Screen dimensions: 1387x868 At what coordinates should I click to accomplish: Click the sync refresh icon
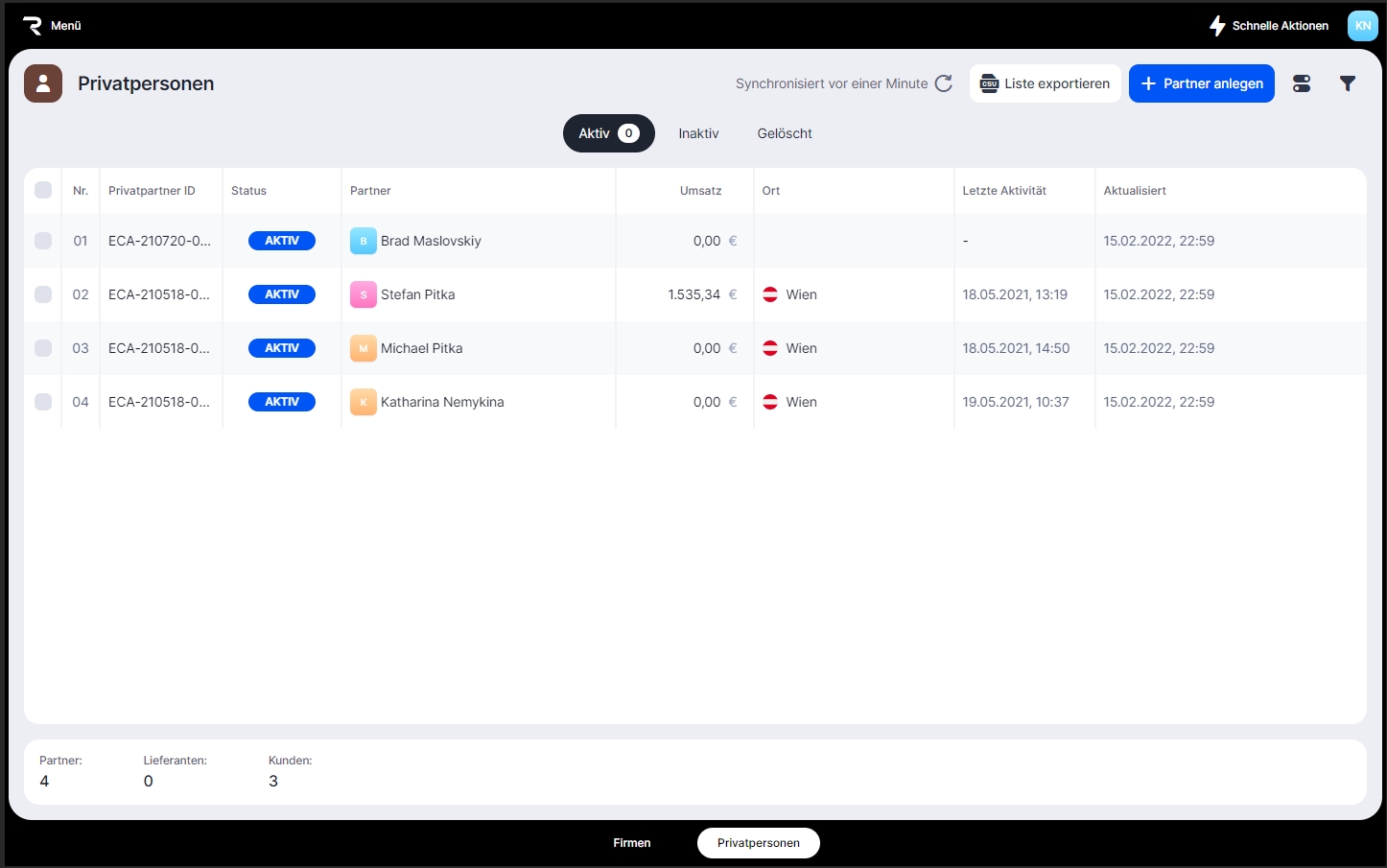(x=944, y=83)
